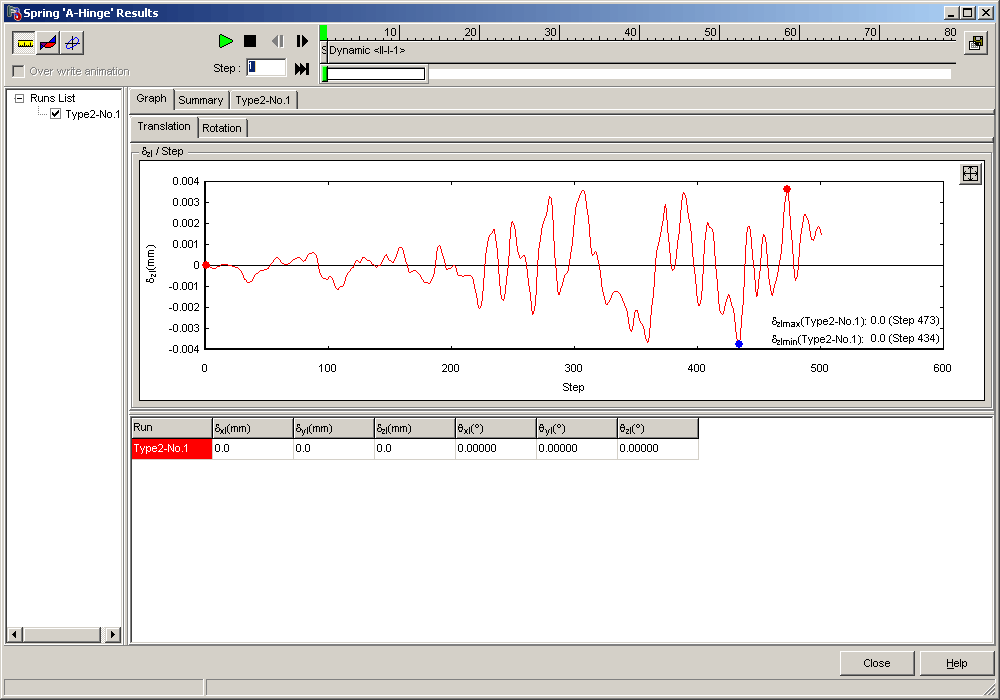Select the yellow ruler measurement icon
The height and width of the screenshot is (700, 1000).
25,43
